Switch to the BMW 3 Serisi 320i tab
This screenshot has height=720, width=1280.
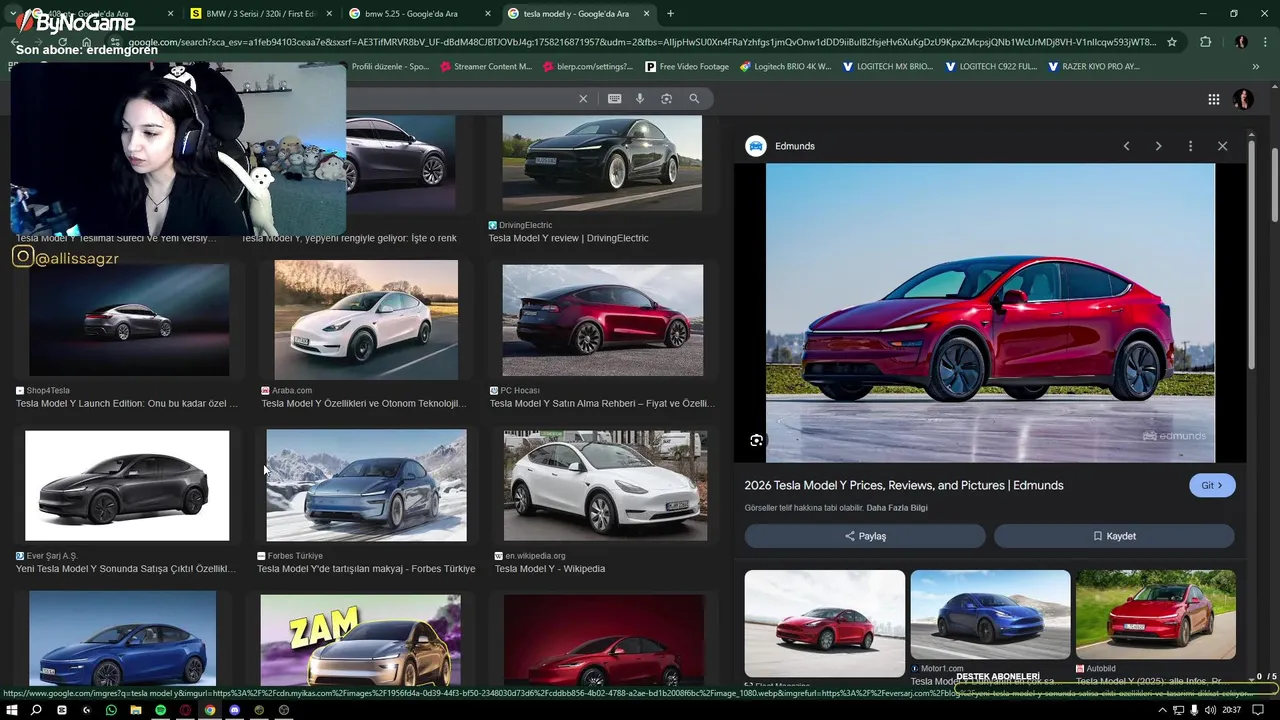tap(261, 14)
